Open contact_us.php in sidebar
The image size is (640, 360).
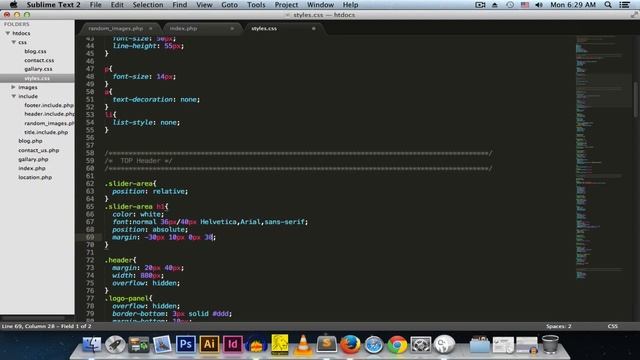pos(38,150)
